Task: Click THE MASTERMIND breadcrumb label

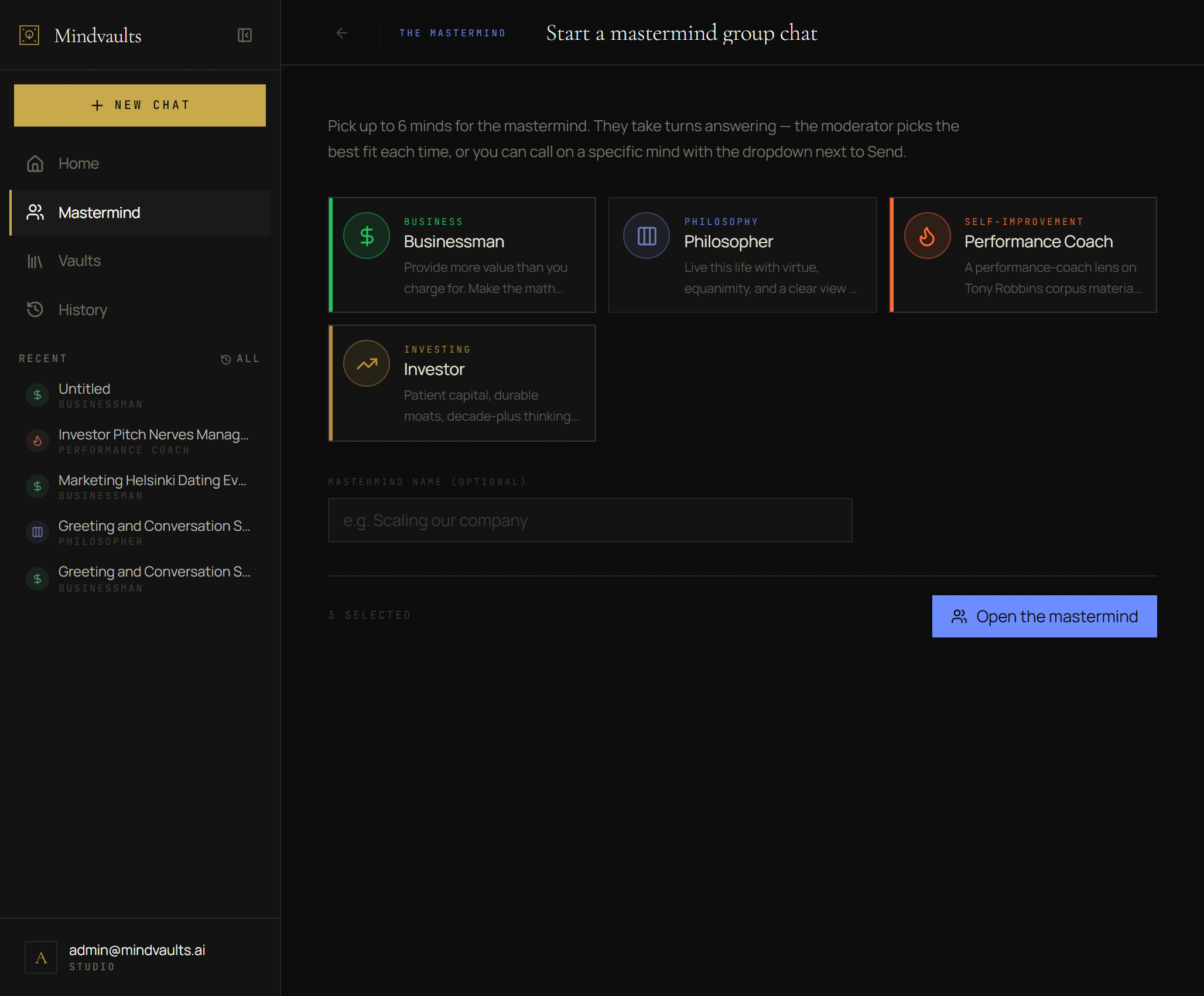Action: 452,33
